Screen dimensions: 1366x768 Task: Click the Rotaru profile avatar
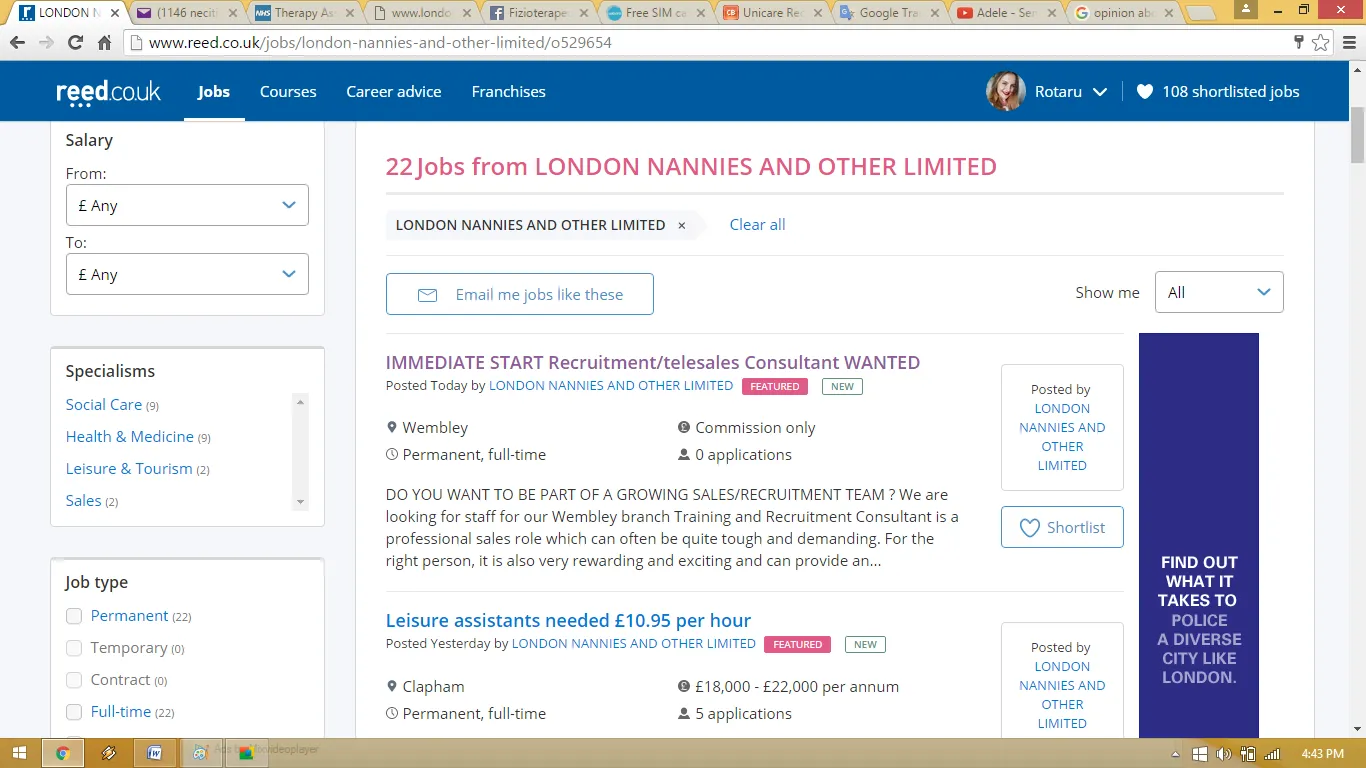[1005, 91]
